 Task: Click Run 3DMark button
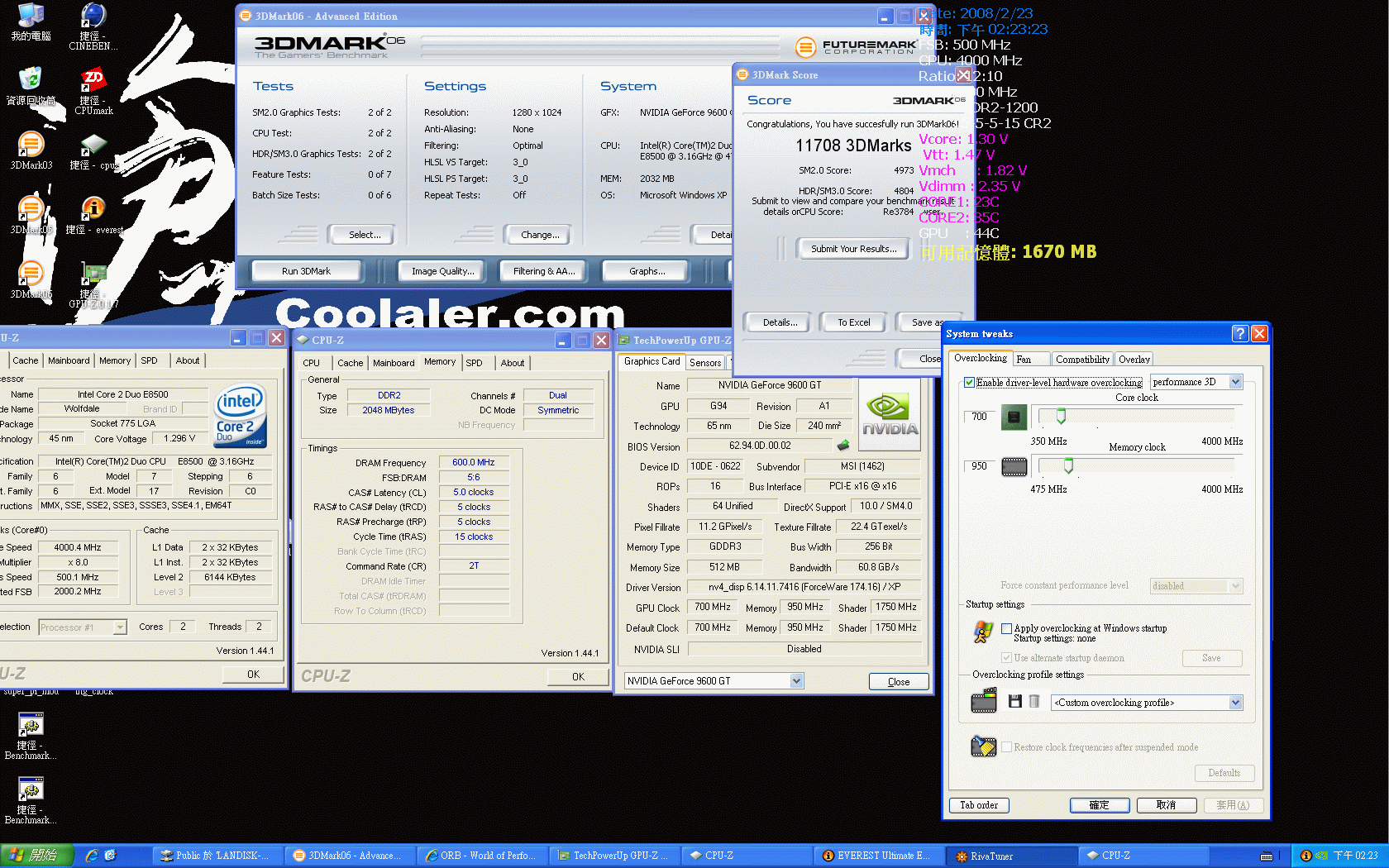(x=306, y=271)
